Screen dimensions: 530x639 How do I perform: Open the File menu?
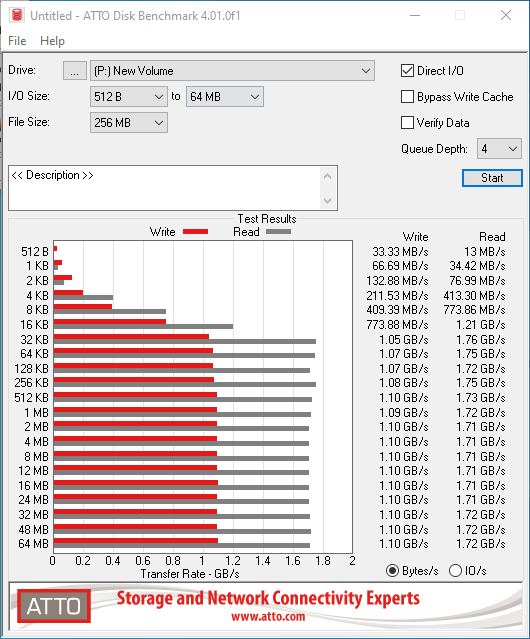(x=17, y=41)
